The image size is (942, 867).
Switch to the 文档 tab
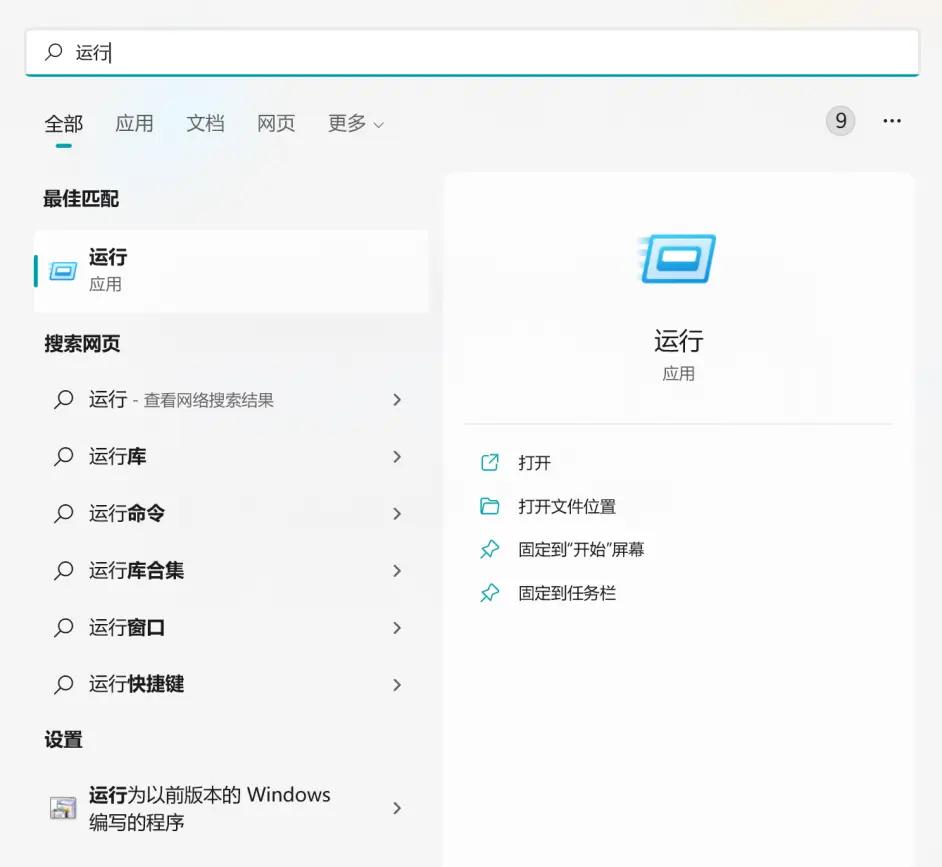pos(205,123)
